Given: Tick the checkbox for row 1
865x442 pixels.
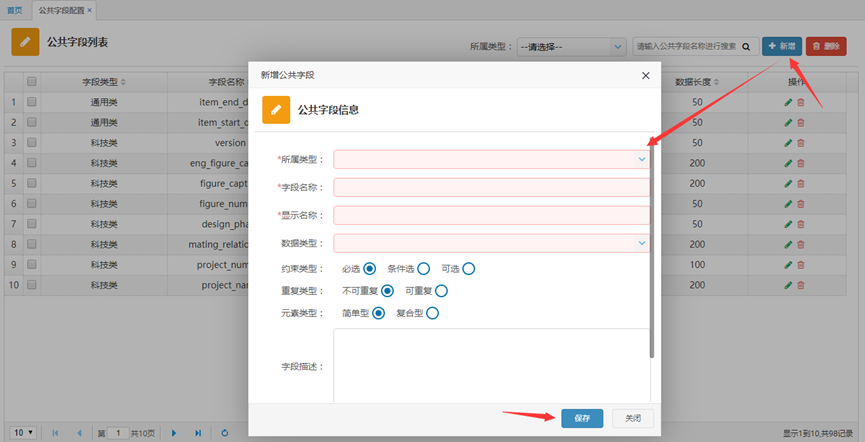Looking at the screenshot, I should 31,102.
